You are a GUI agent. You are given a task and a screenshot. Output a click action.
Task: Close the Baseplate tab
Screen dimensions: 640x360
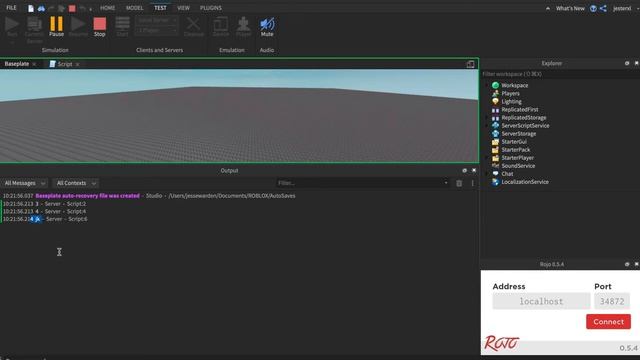[x=34, y=64]
